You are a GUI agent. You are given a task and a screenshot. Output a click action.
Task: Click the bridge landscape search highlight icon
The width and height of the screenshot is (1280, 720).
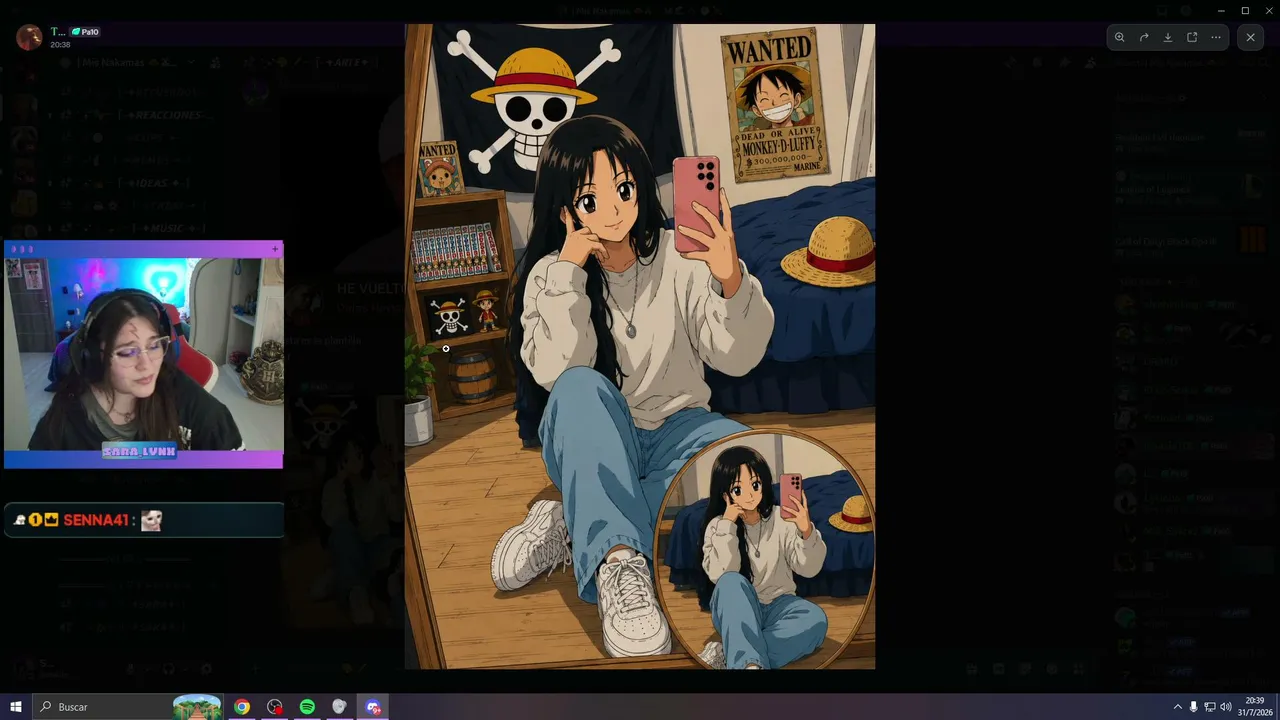(x=197, y=707)
